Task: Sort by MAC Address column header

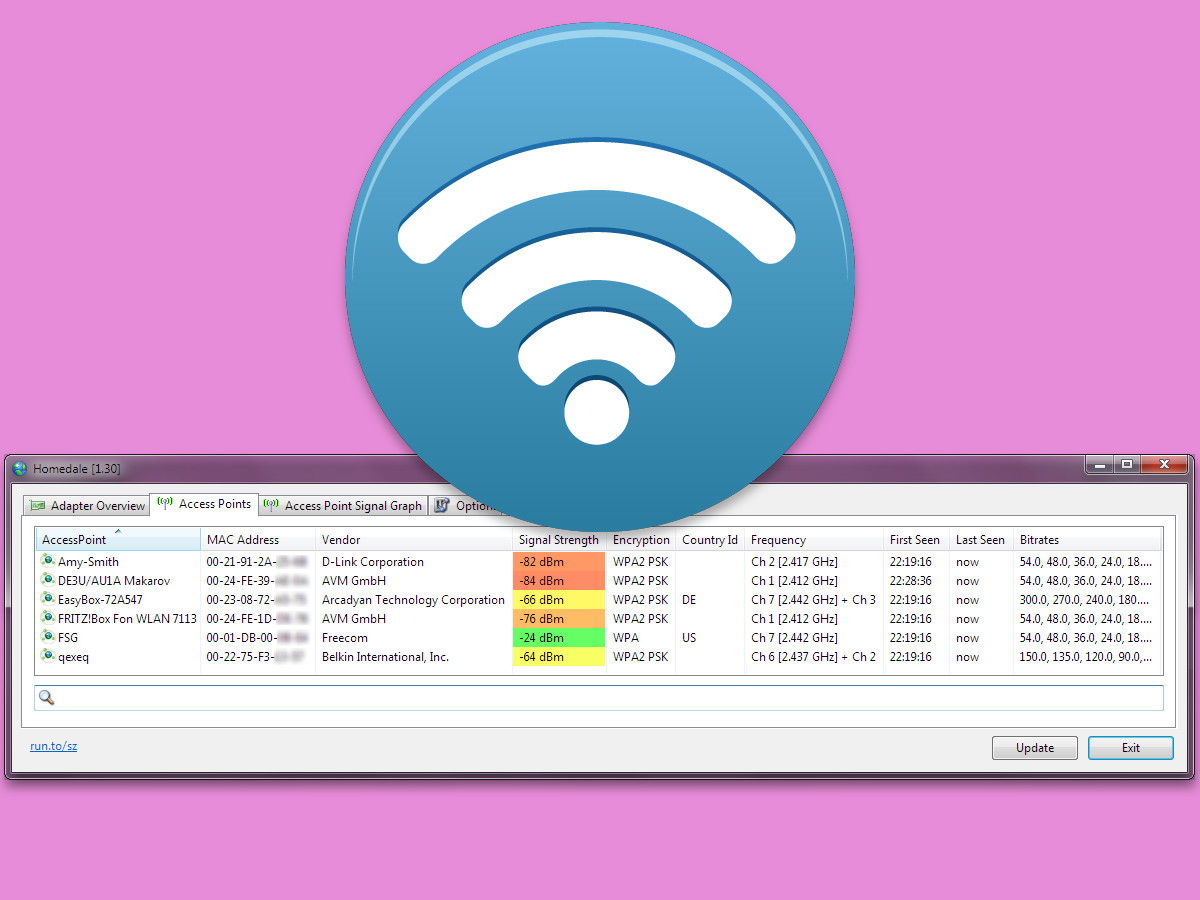Action: [258, 540]
